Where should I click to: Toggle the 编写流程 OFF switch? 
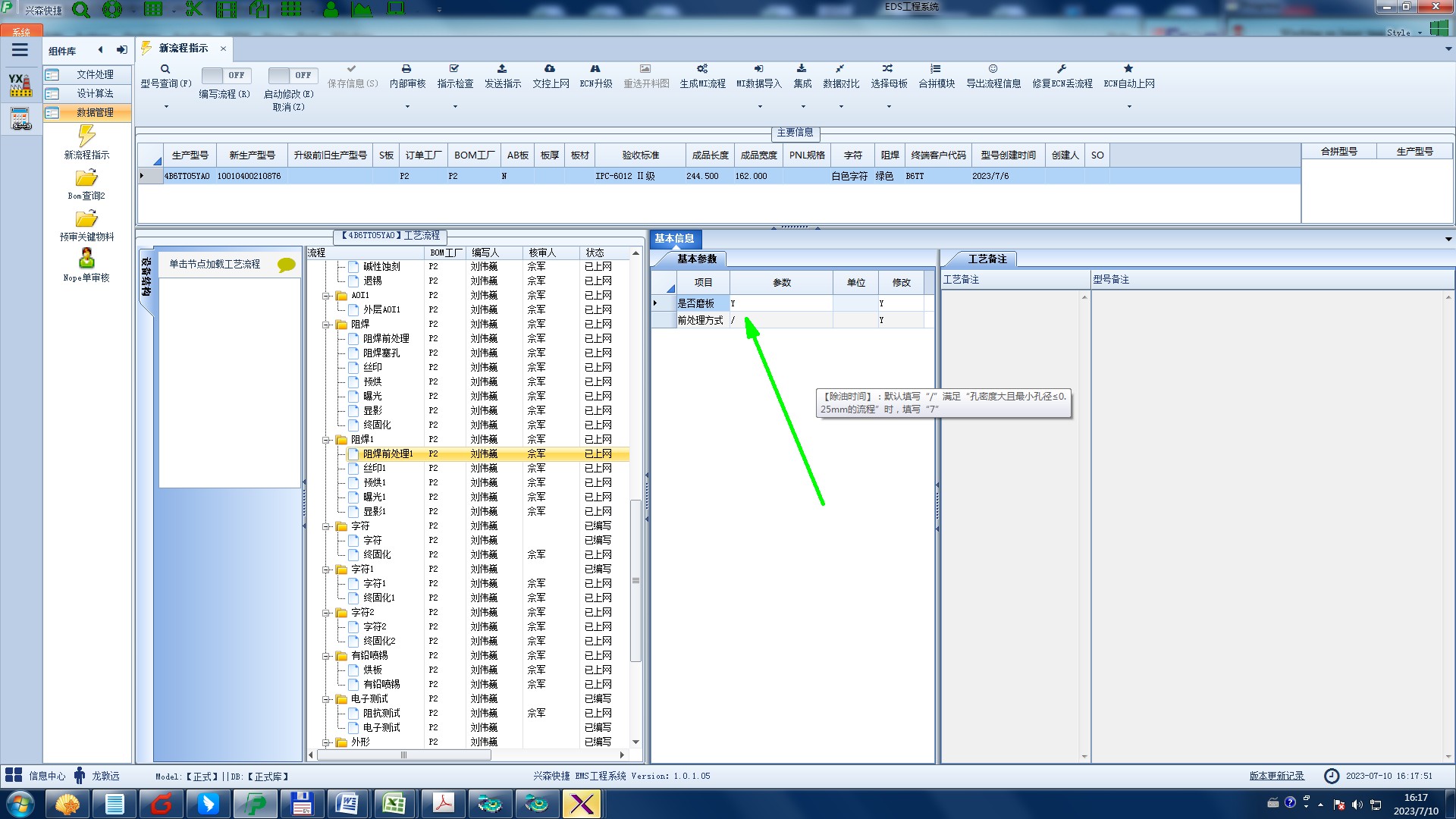(225, 75)
